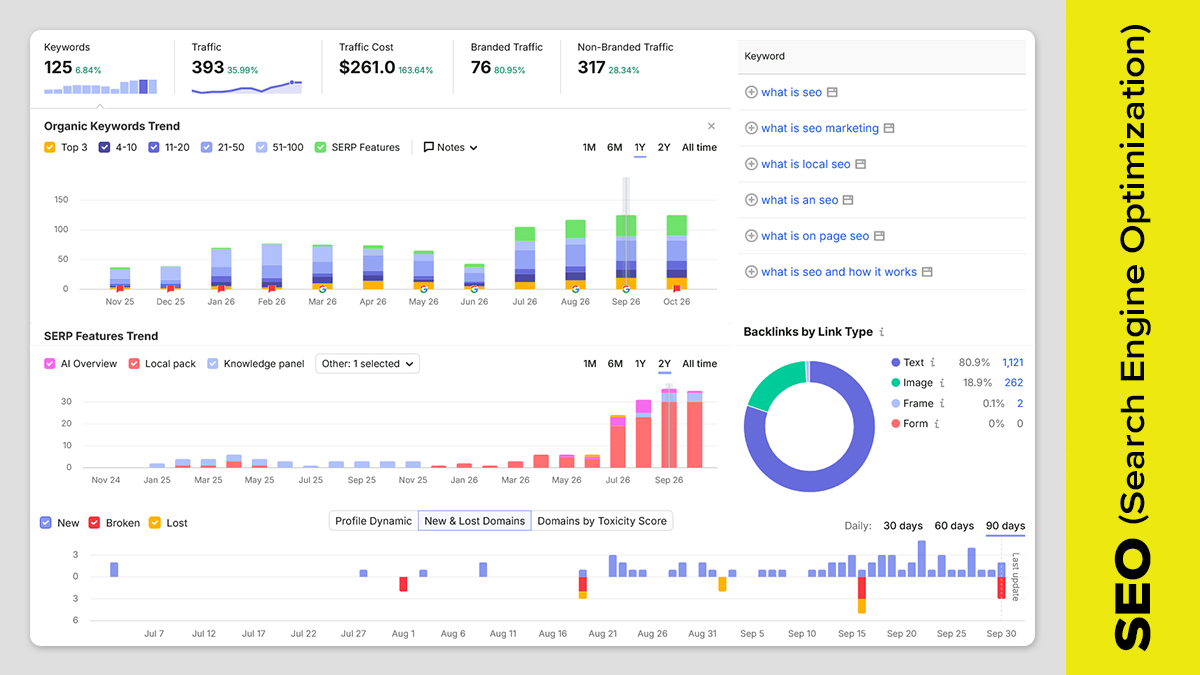Toggle the SERP Features checkbox

point(320,147)
